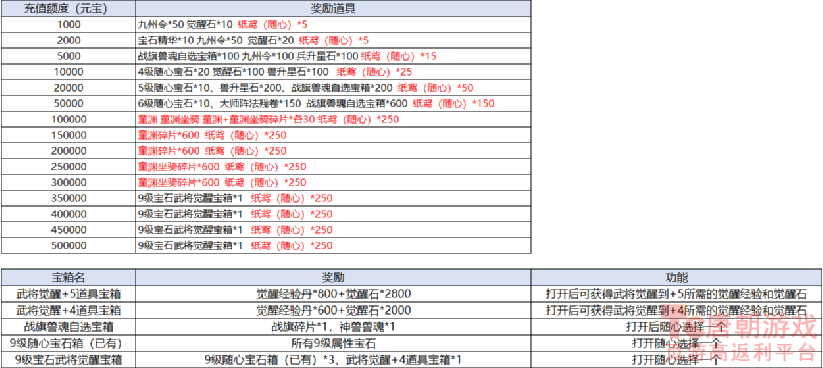Select the 250000 recharge amount cell
Viewport: 823px width, 368px height.
click(68, 167)
